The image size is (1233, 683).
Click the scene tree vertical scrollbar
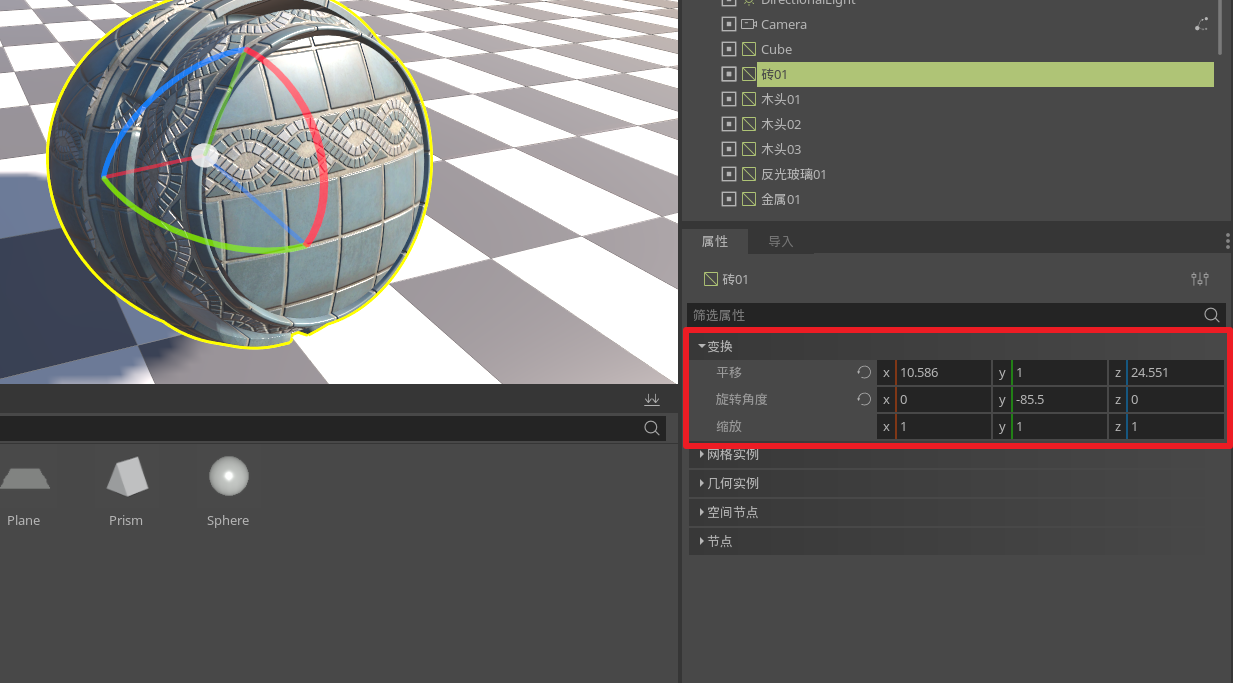point(1219,27)
